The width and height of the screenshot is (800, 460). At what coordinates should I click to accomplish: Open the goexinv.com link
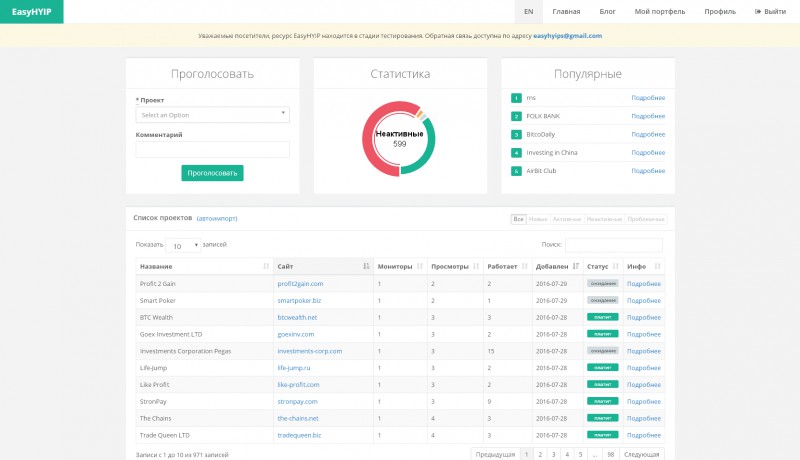[295, 334]
